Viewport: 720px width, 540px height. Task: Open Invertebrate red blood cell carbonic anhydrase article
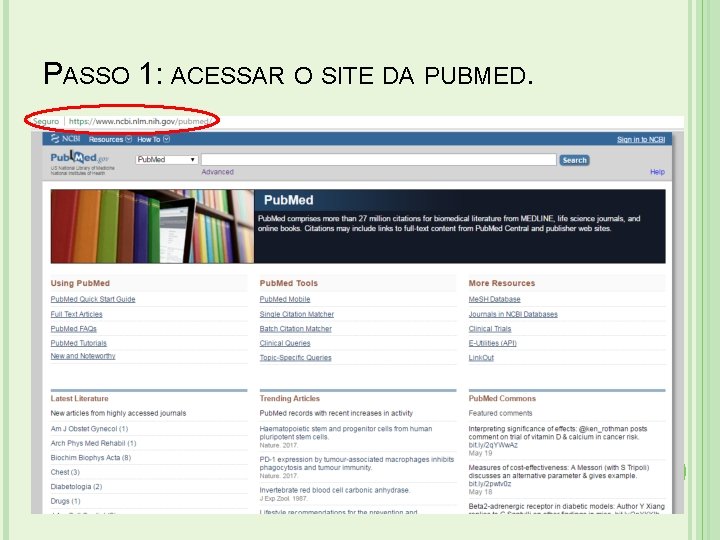334,490
